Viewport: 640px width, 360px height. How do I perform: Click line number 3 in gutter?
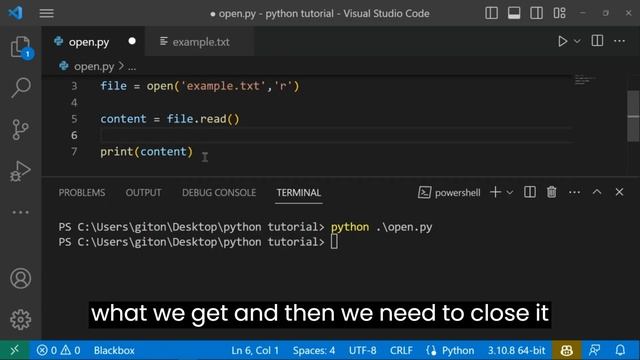coord(74,86)
